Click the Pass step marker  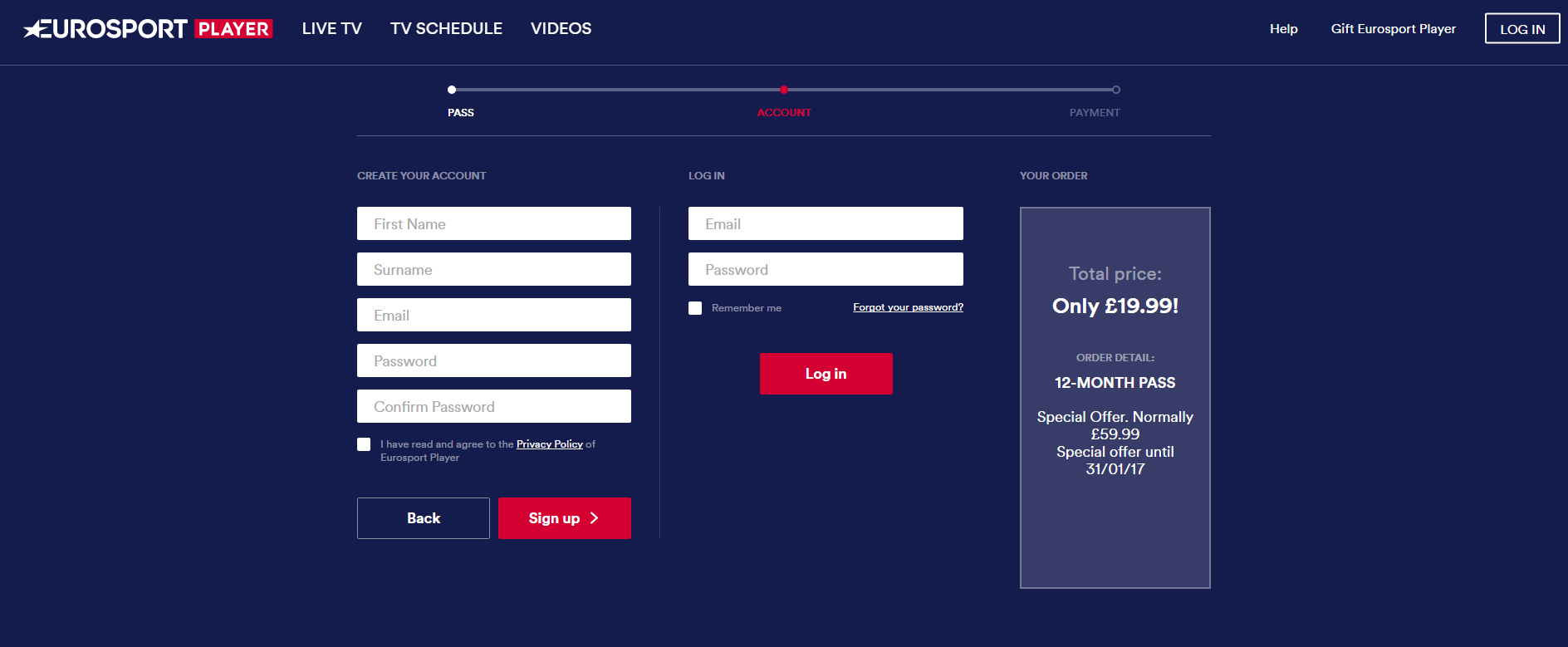452,90
